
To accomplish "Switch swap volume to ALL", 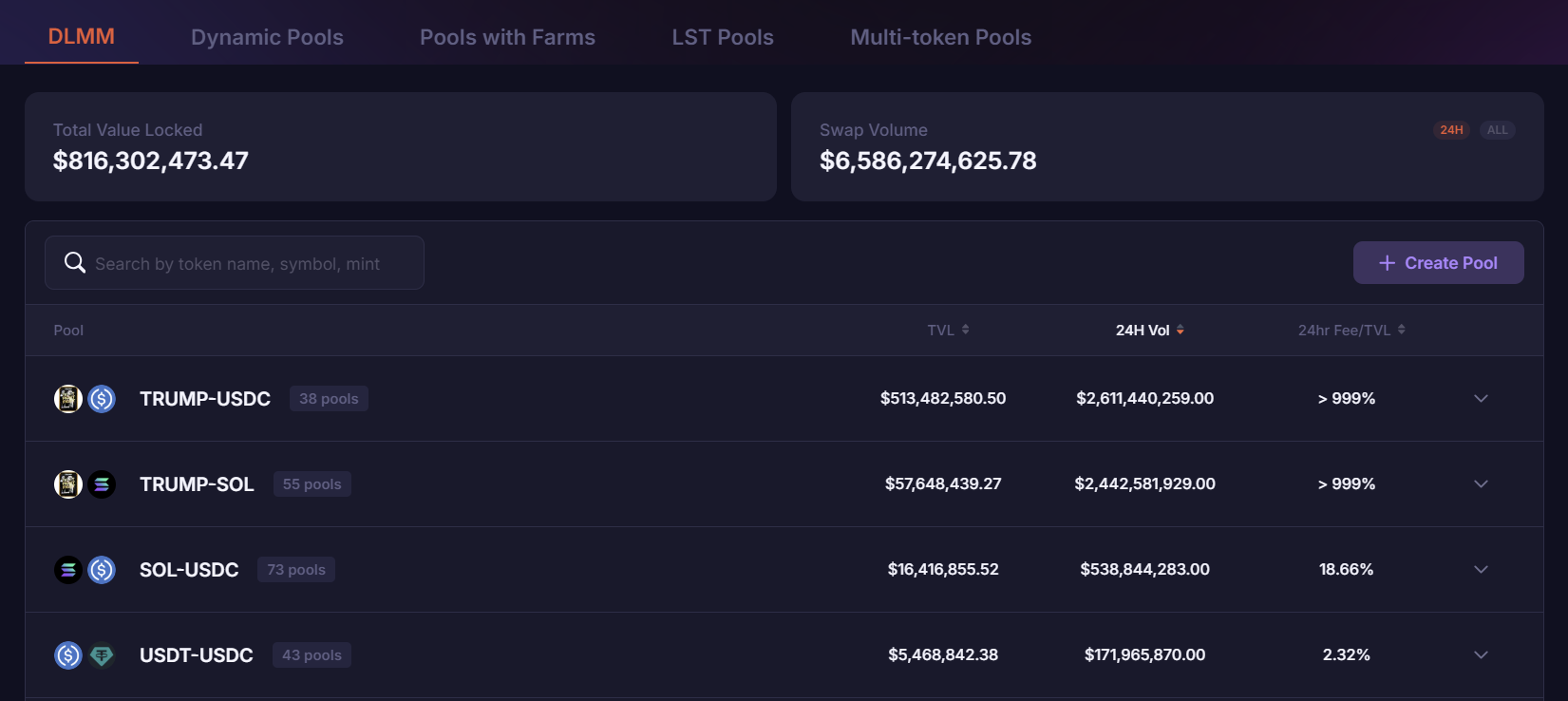I will [x=1497, y=130].
